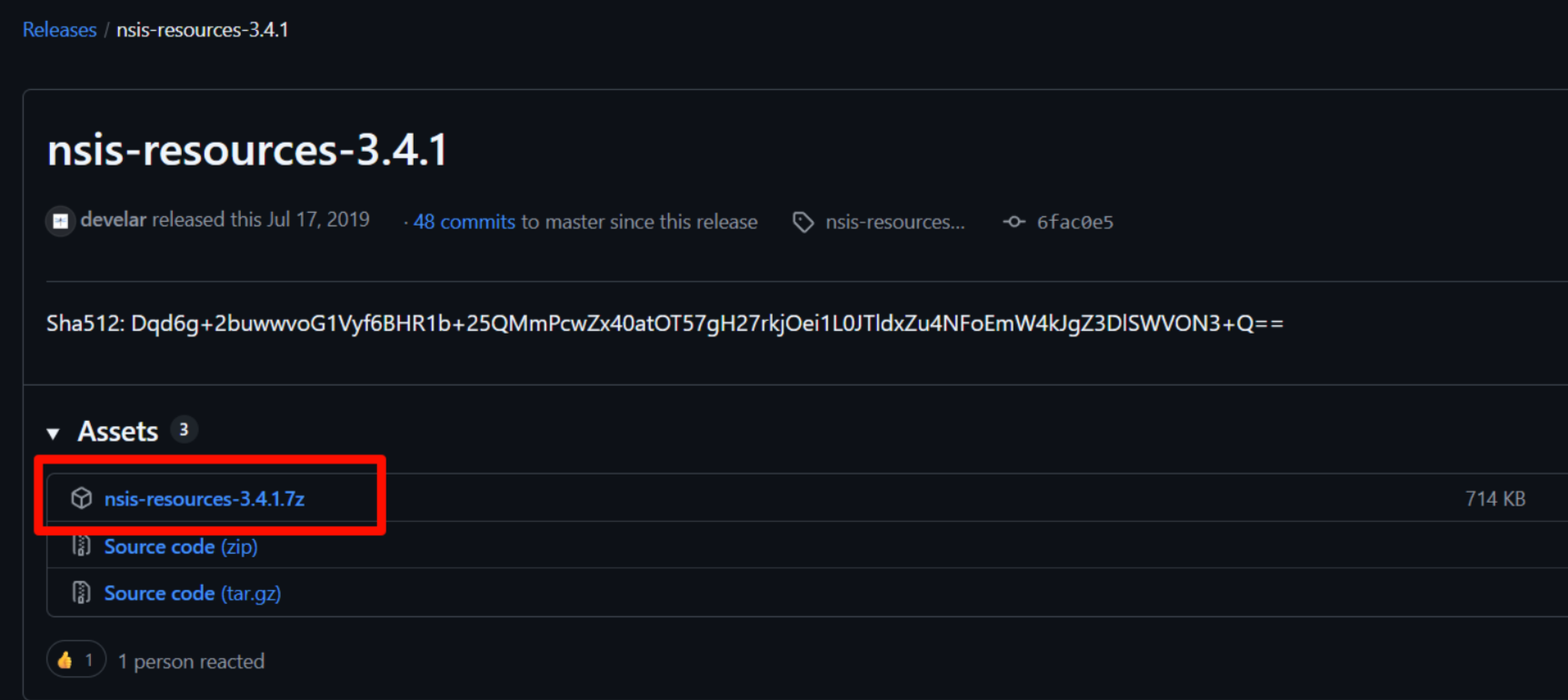
Task: Open the Releases breadcrumb link
Action: point(59,30)
